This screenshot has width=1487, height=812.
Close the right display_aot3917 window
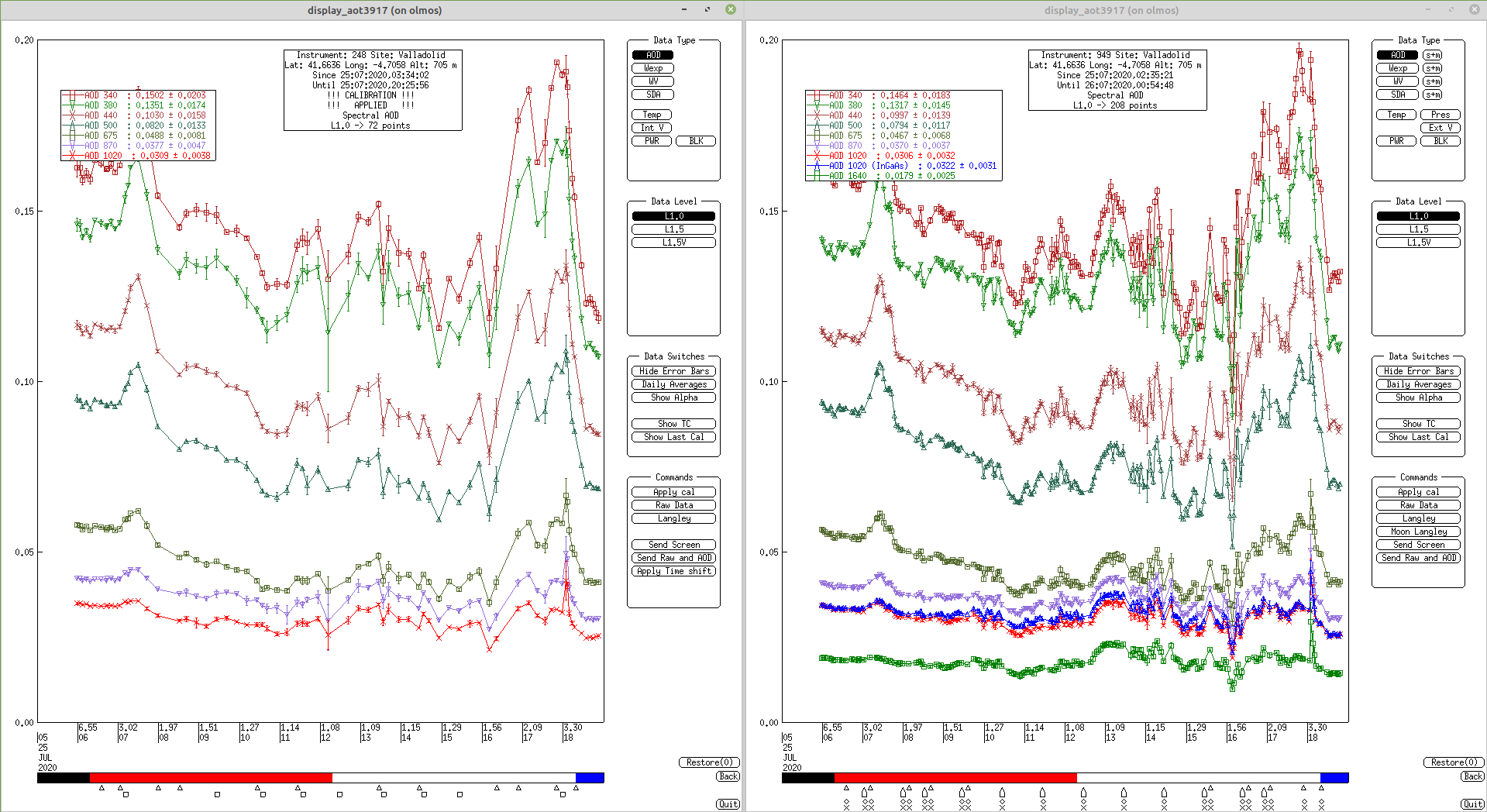pyautogui.click(x=1475, y=9)
